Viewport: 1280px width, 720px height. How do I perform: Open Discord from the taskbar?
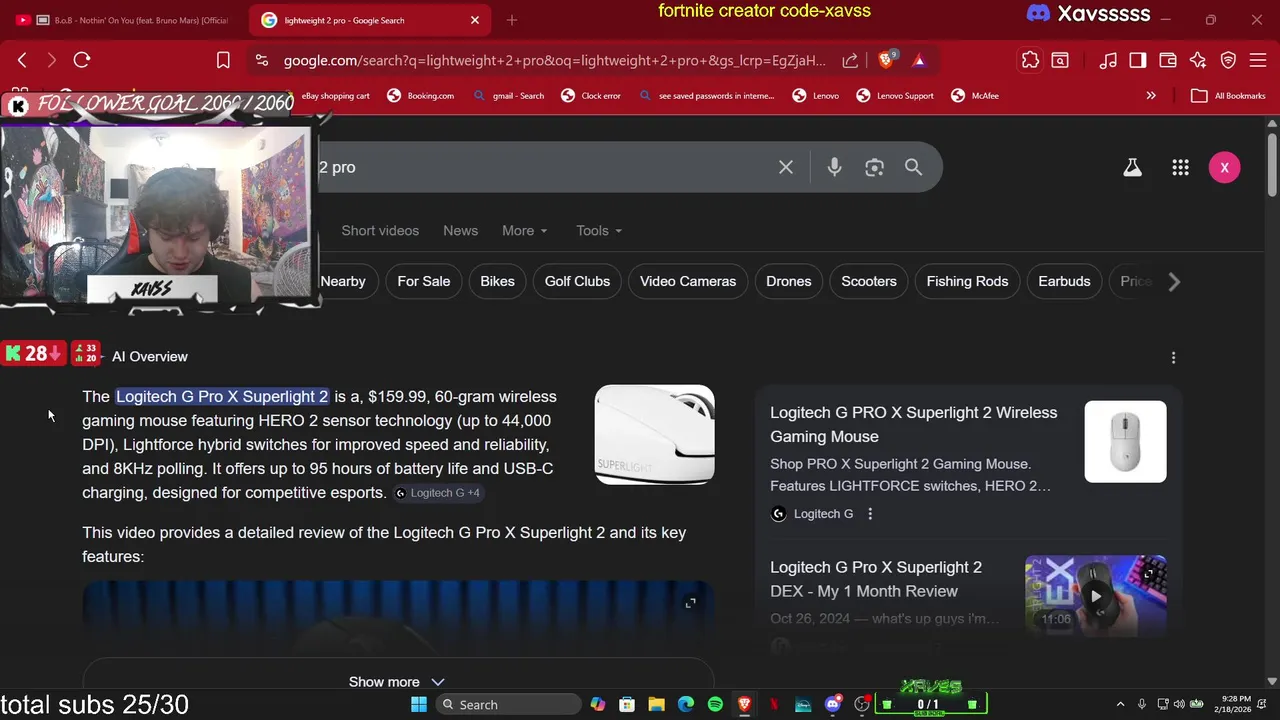click(x=833, y=705)
